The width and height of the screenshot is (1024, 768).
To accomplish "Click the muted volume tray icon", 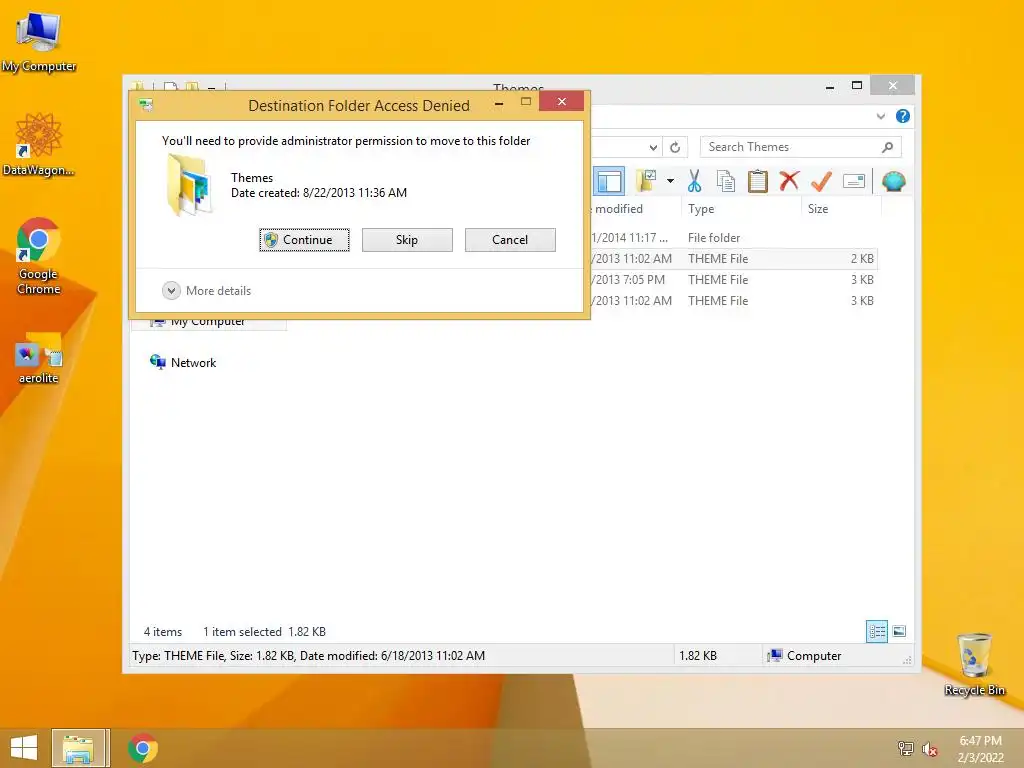I will [929, 748].
